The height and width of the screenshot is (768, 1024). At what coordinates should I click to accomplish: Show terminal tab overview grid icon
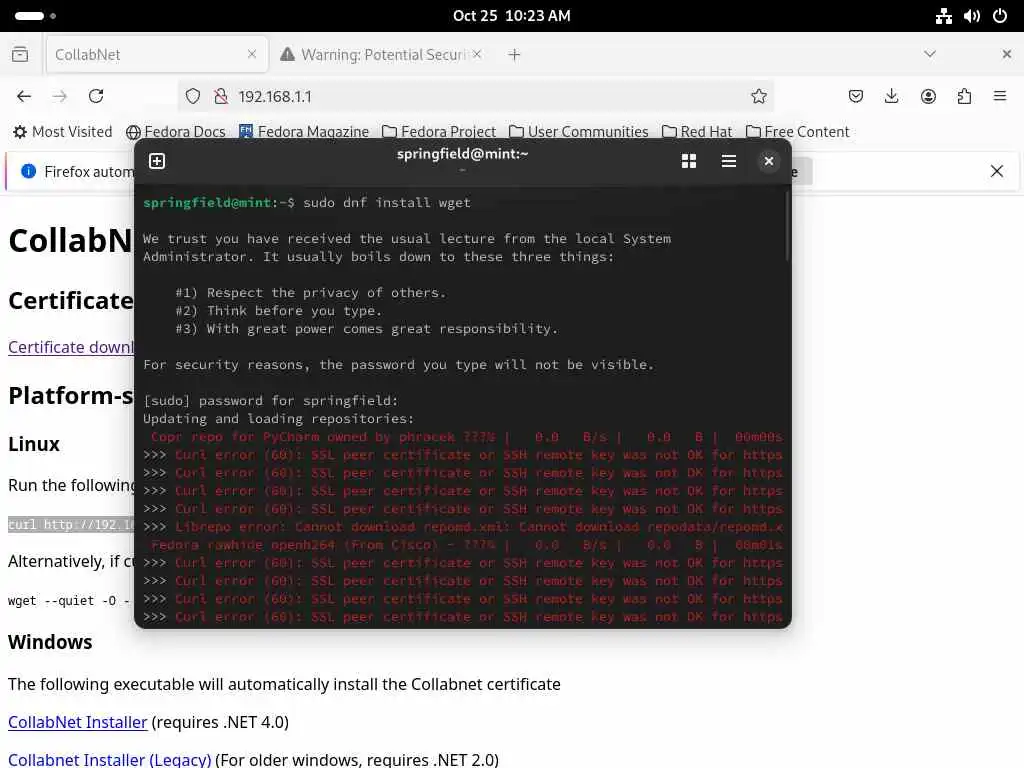tap(688, 161)
